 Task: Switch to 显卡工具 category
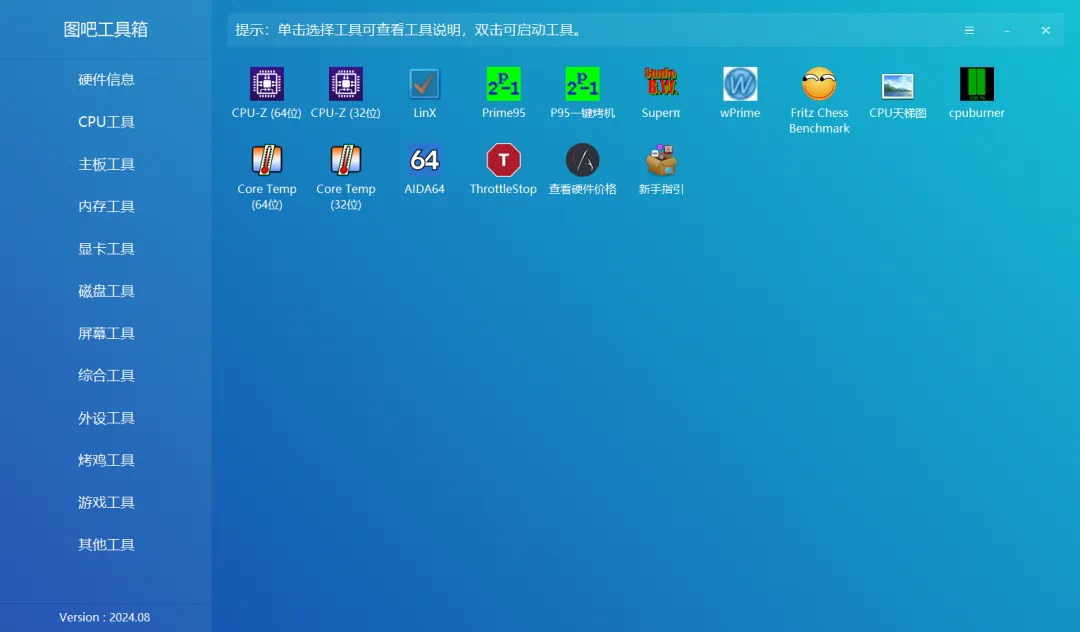pos(106,249)
